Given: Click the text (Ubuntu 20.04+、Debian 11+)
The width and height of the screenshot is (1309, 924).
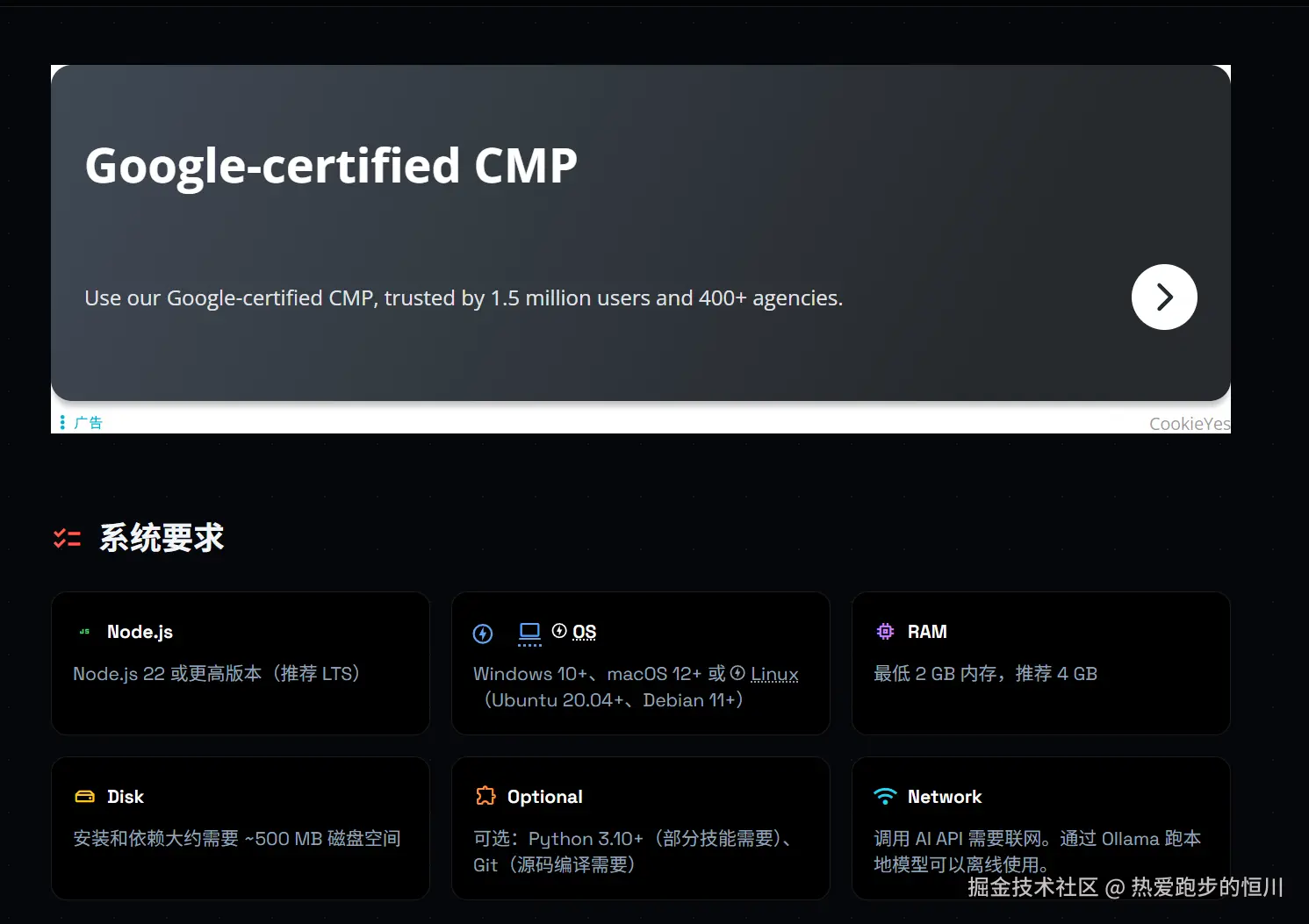Looking at the screenshot, I should pos(613,700).
